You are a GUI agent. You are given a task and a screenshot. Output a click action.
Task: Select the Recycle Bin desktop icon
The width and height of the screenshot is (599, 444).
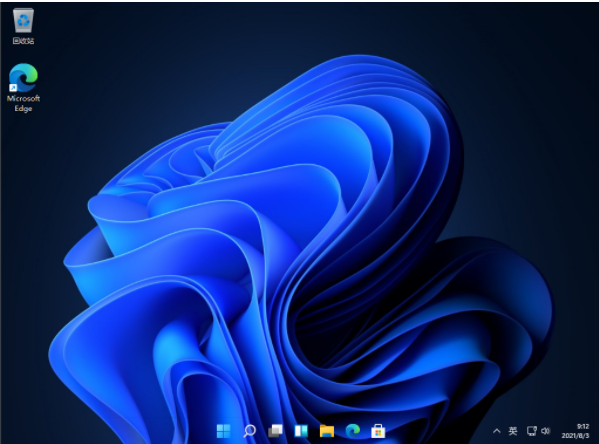pyautogui.click(x=23, y=20)
